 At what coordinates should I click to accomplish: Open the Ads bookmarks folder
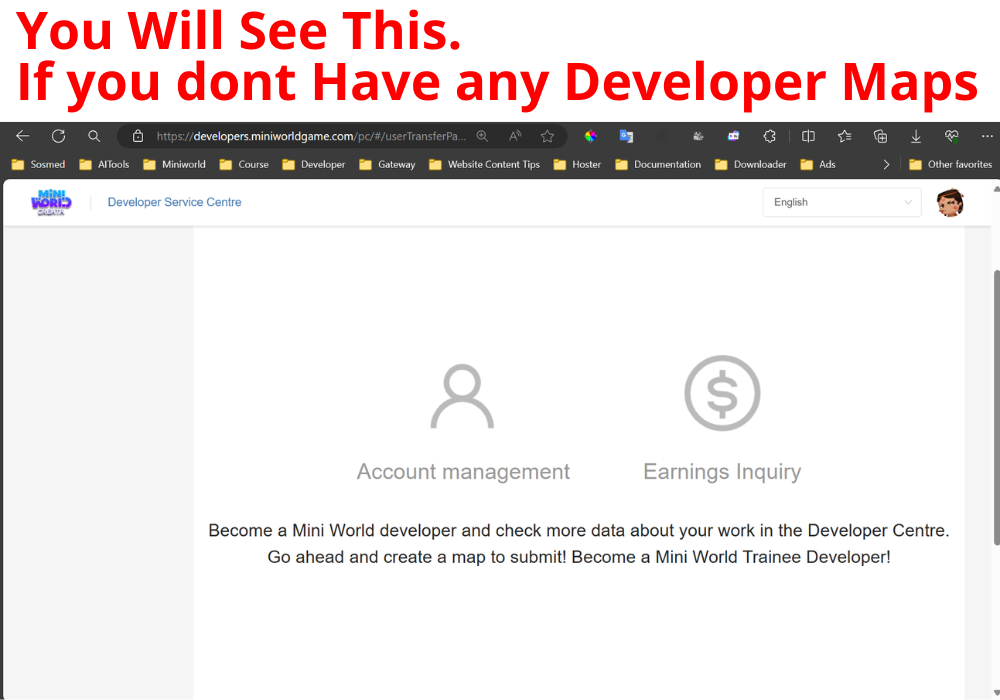pos(818,164)
